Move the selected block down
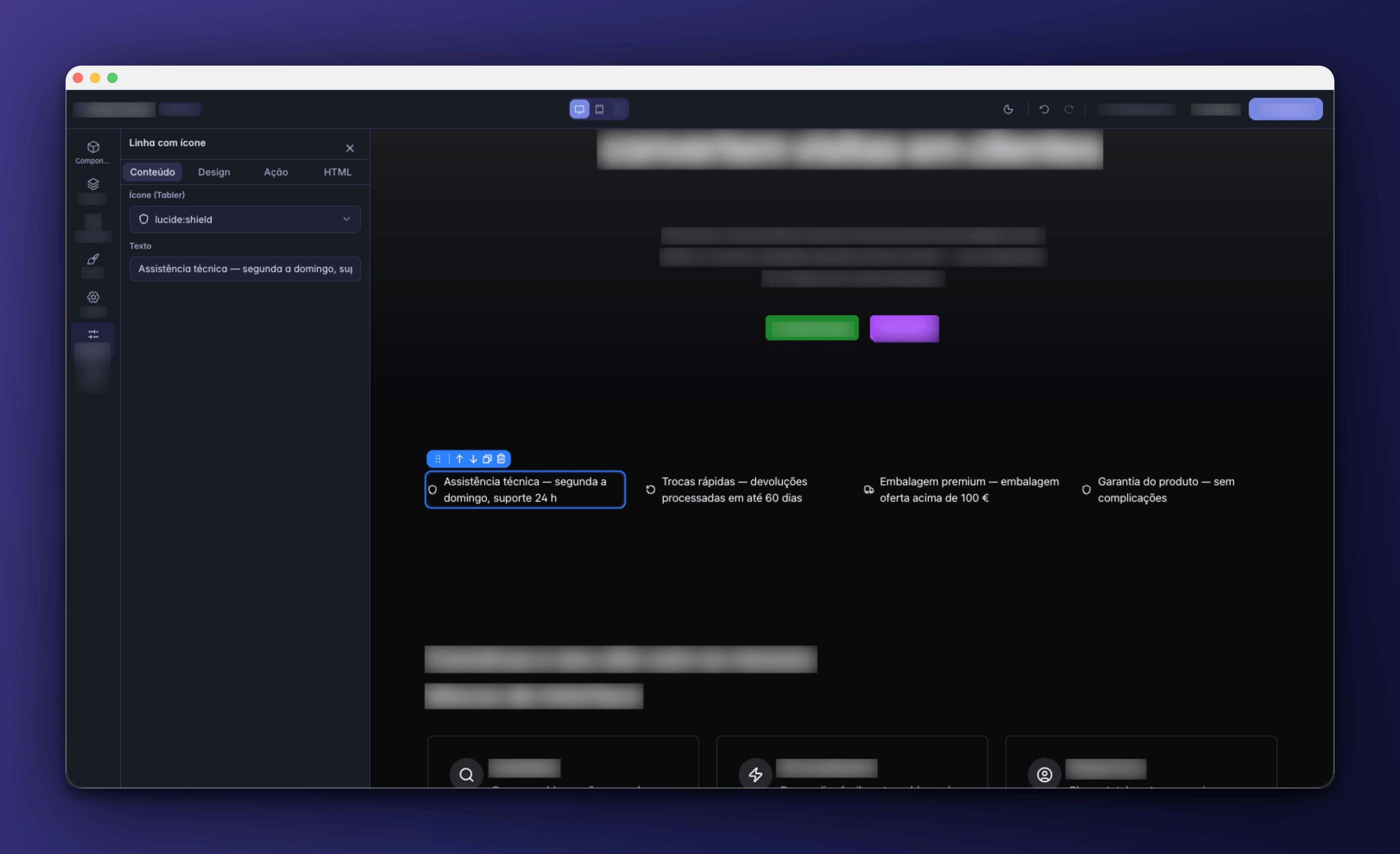The width and height of the screenshot is (1400, 854). 473,459
